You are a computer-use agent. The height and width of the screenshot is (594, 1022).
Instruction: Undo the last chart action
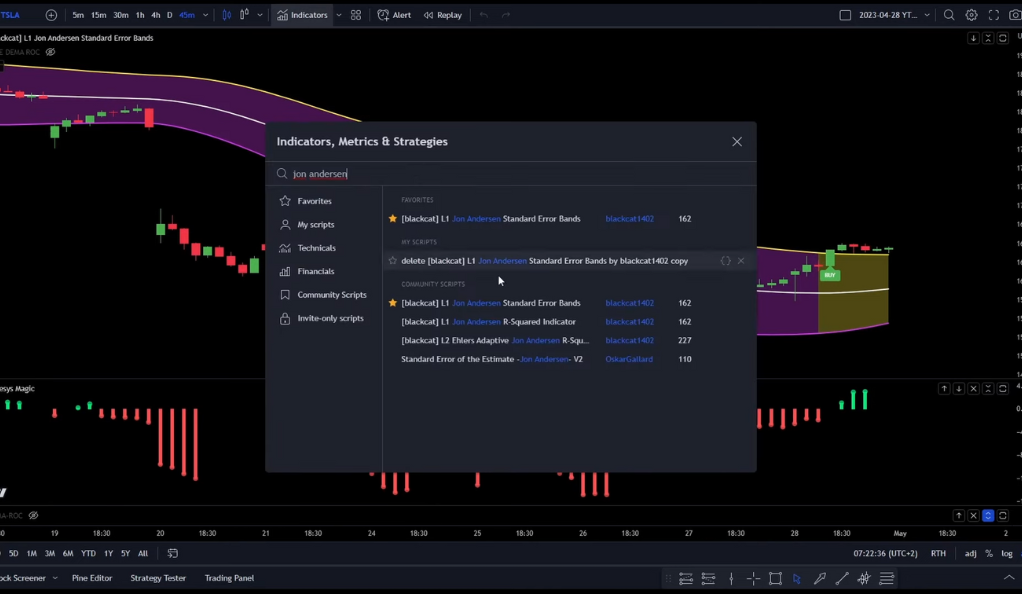(x=484, y=15)
